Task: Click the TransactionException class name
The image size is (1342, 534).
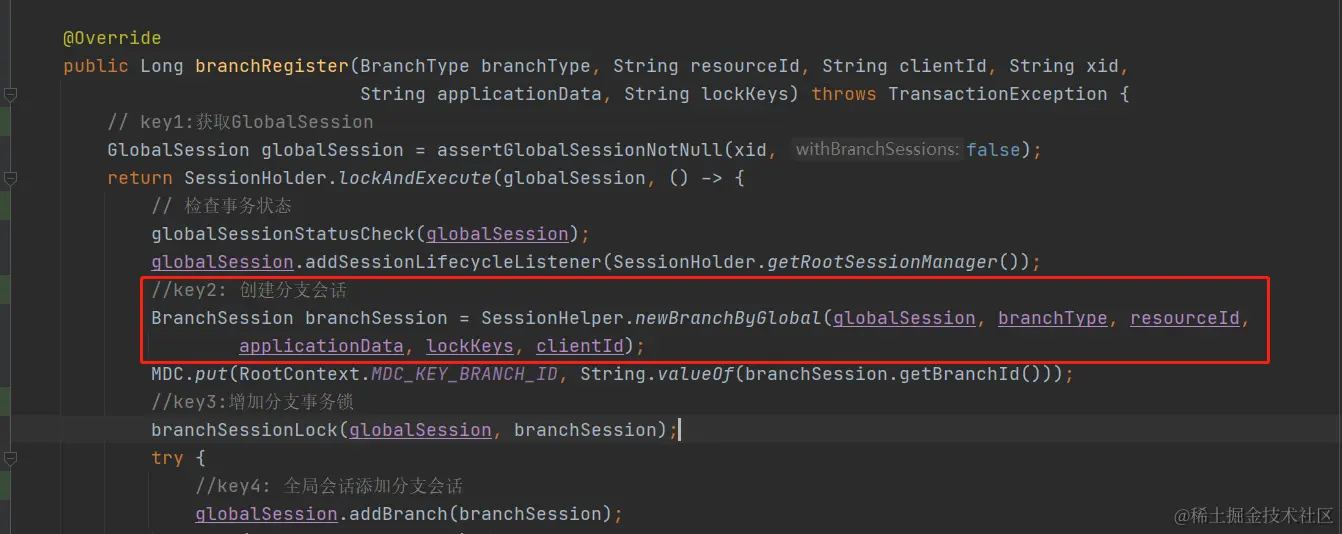Action: click(997, 94)
